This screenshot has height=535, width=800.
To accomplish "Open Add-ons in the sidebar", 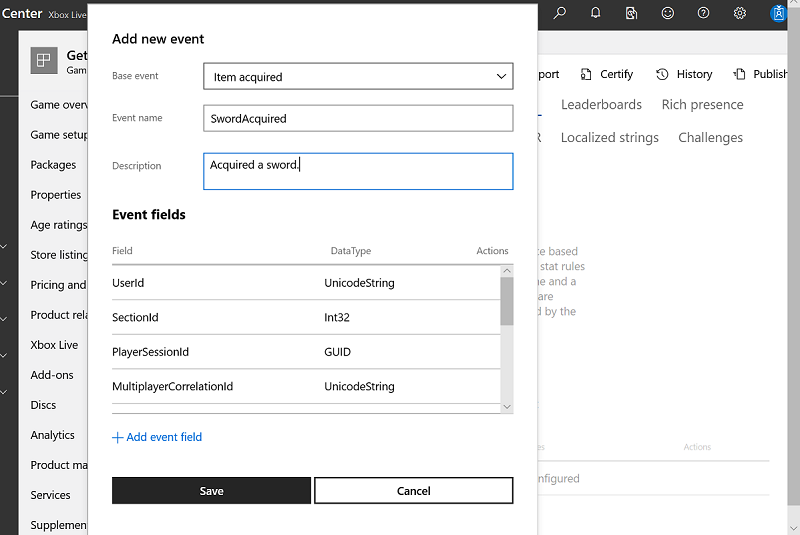I will (52, 375).
